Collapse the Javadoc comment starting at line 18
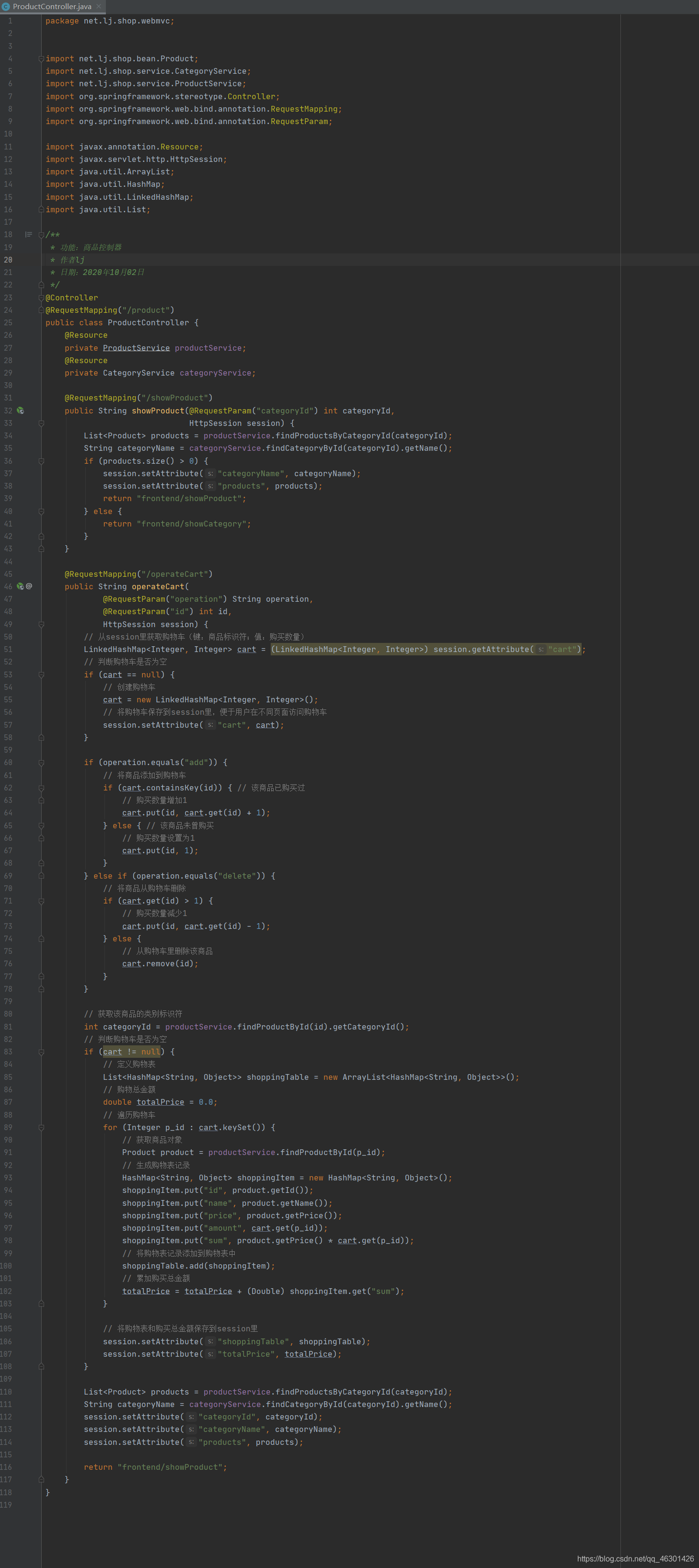This screenshot has height=1568, width=699. pos(41,235)
